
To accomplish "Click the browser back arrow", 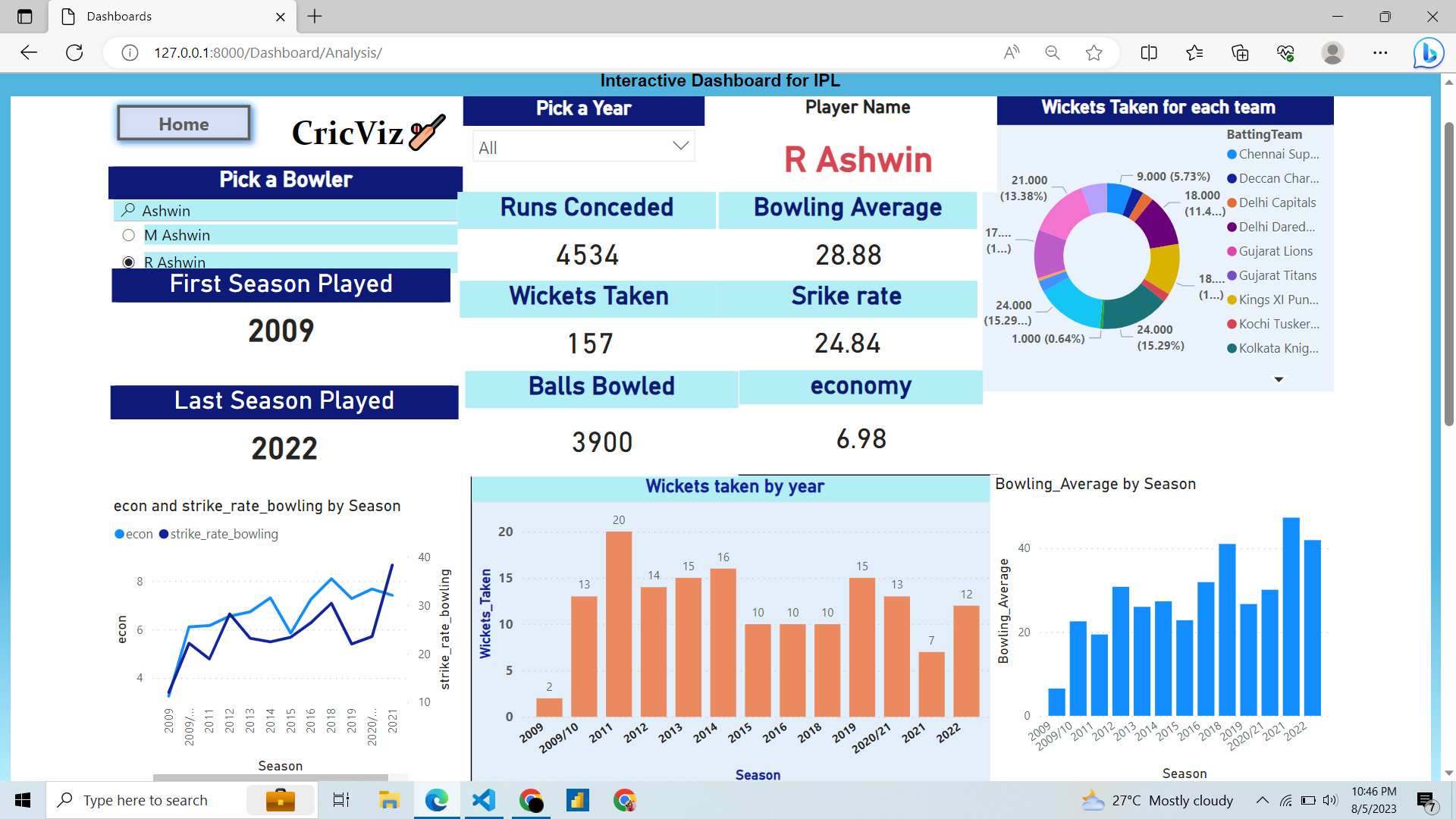I will (29, 53).
